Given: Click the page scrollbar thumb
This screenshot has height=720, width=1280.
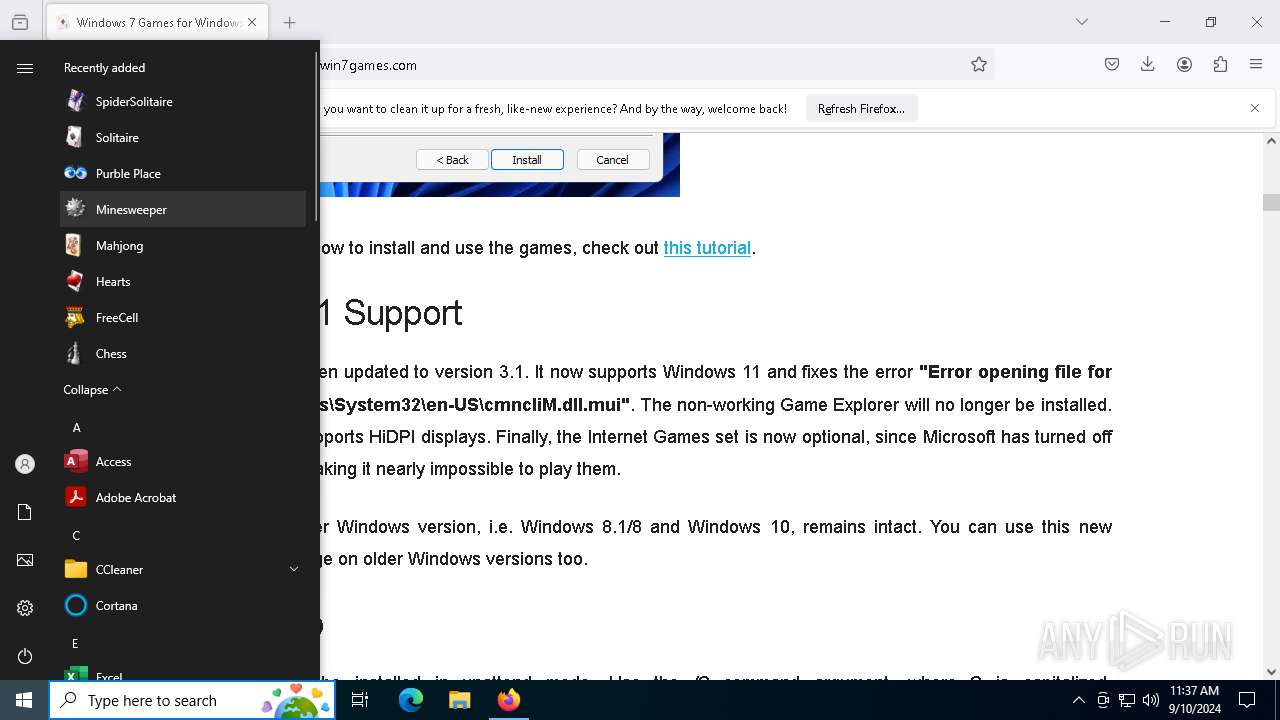Looking at the screenshot, I should click(x=1271, y=202).
